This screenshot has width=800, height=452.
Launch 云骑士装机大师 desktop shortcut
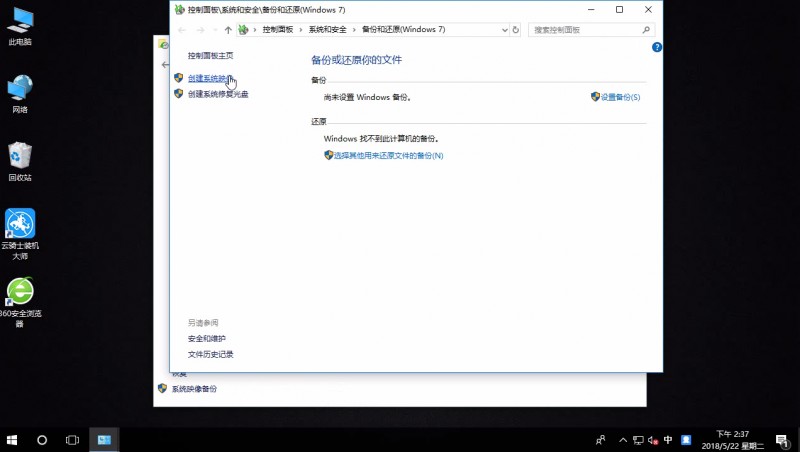click(20, 234)
